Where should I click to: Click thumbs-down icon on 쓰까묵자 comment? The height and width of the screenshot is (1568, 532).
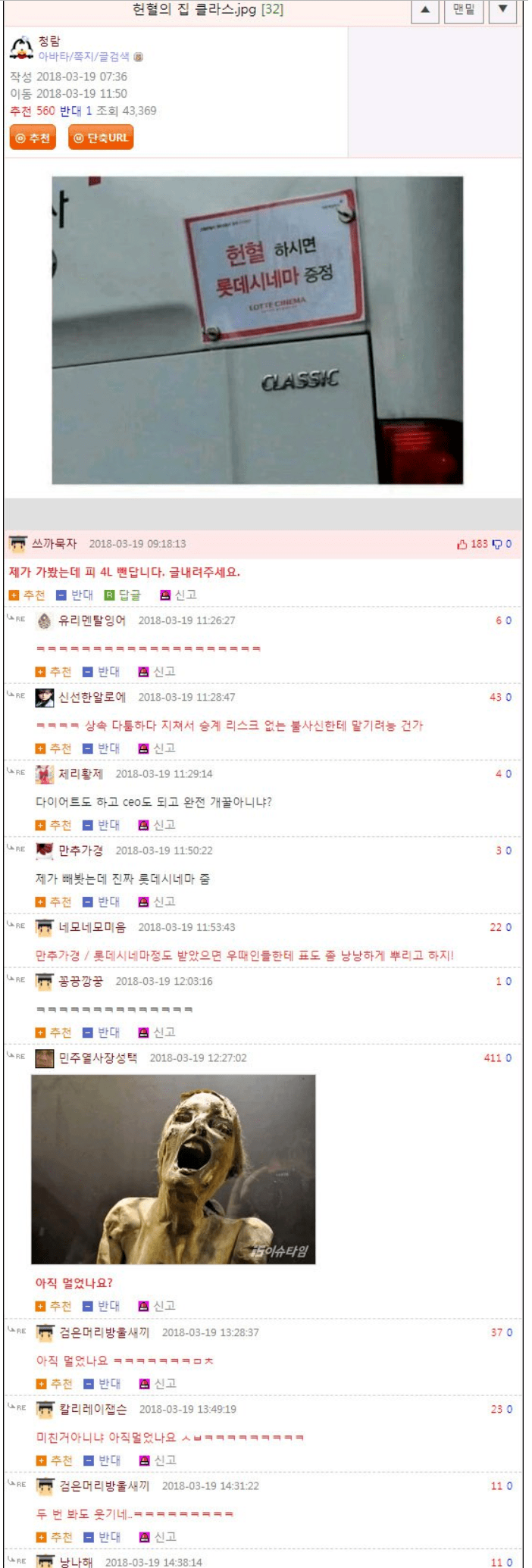pos(497,544)
